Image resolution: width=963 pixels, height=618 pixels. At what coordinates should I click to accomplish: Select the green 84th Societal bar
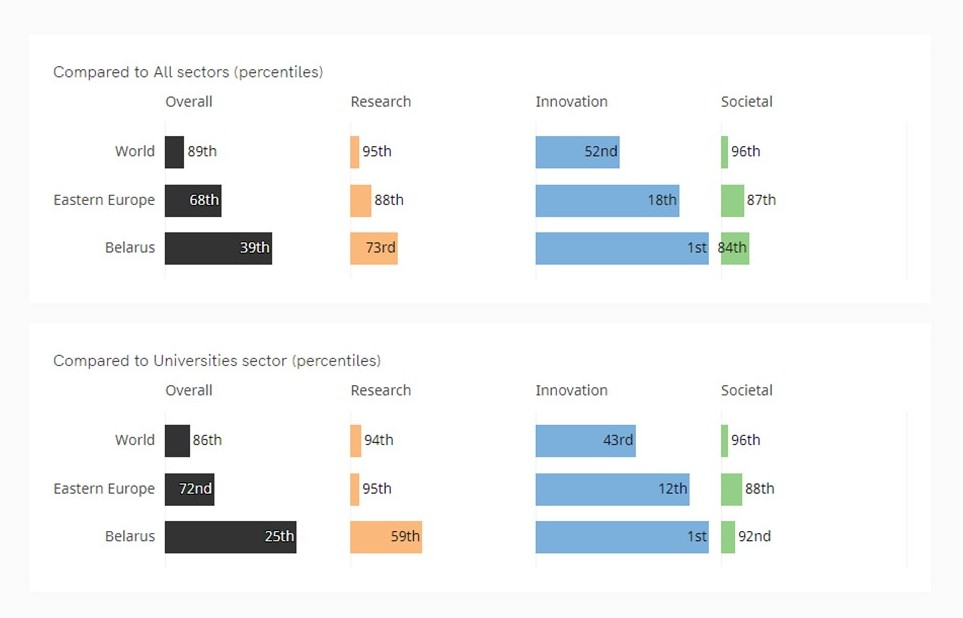[x=735, y=248]
